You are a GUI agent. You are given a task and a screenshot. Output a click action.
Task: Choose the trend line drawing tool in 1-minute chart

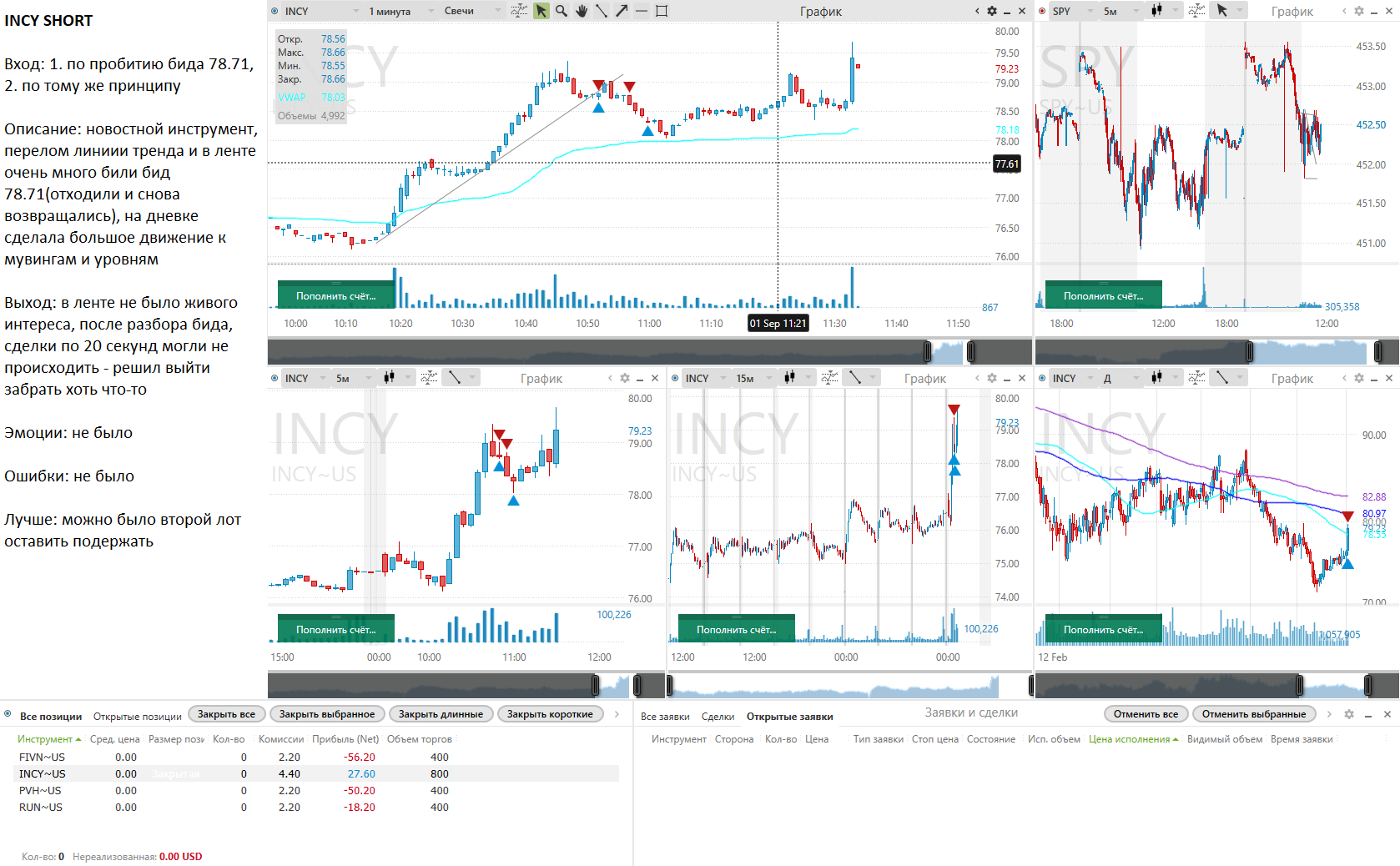(x=602, y=11)
